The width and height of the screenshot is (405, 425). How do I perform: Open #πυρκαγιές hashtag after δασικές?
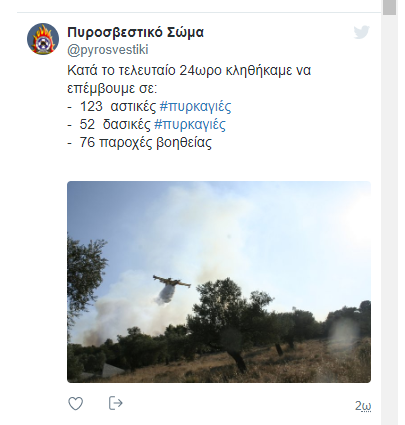pos(190,124)
